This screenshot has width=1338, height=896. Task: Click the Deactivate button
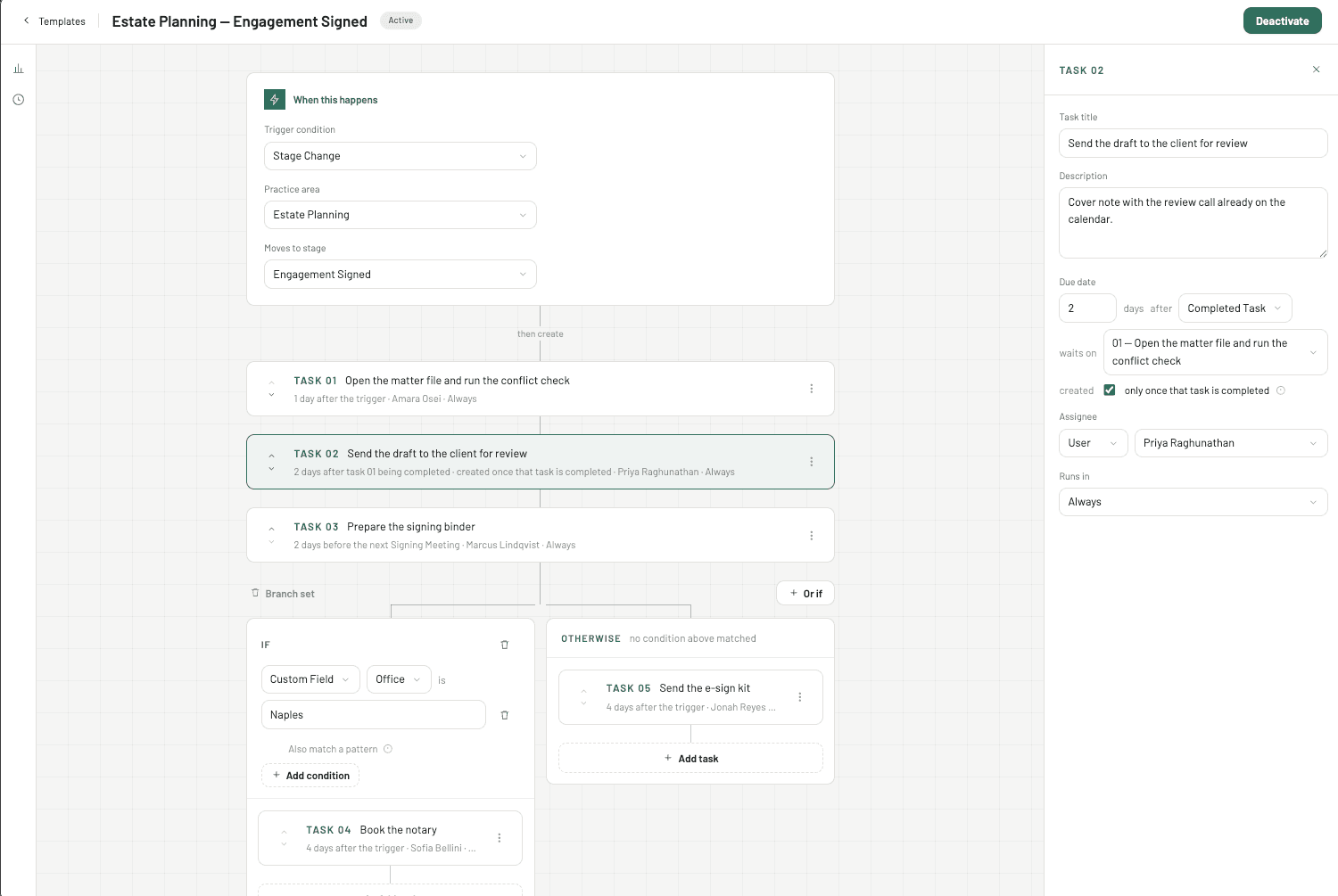coord(1282,21)
